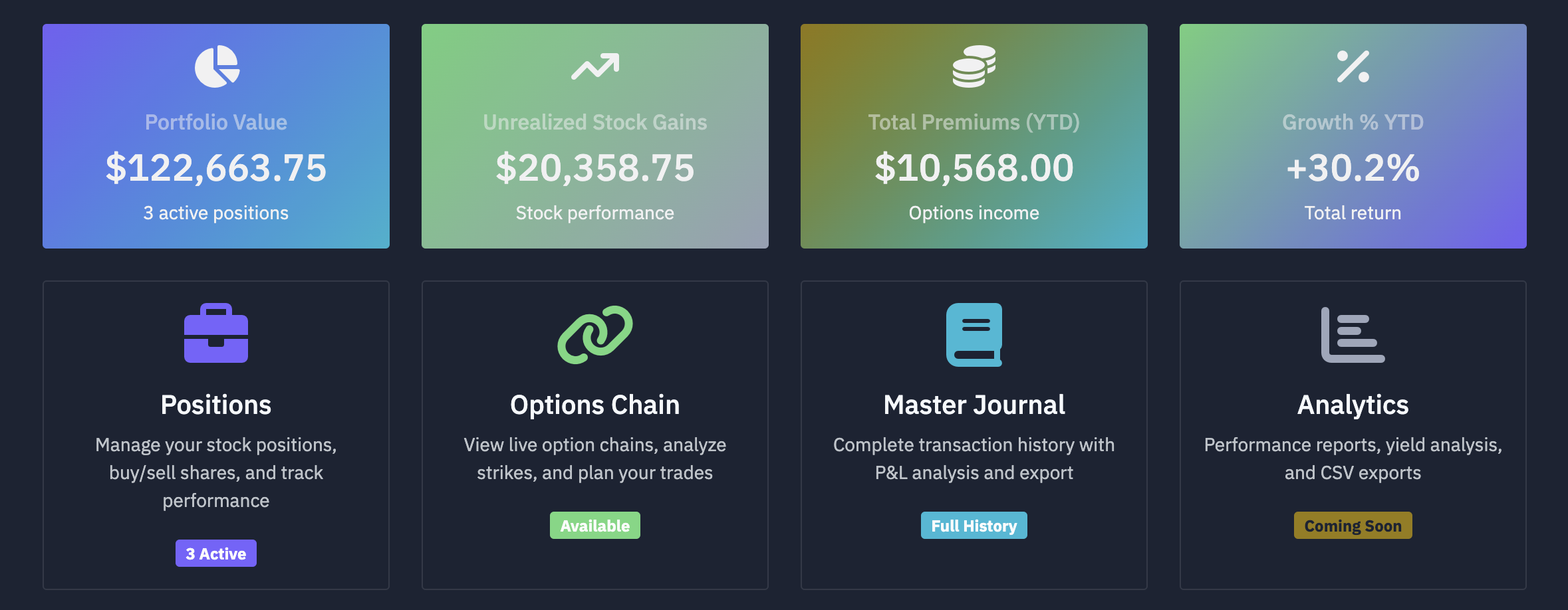Click the blue journal book icon
The height and width of the screenshot is (610, 1568).
click(974, 336)
